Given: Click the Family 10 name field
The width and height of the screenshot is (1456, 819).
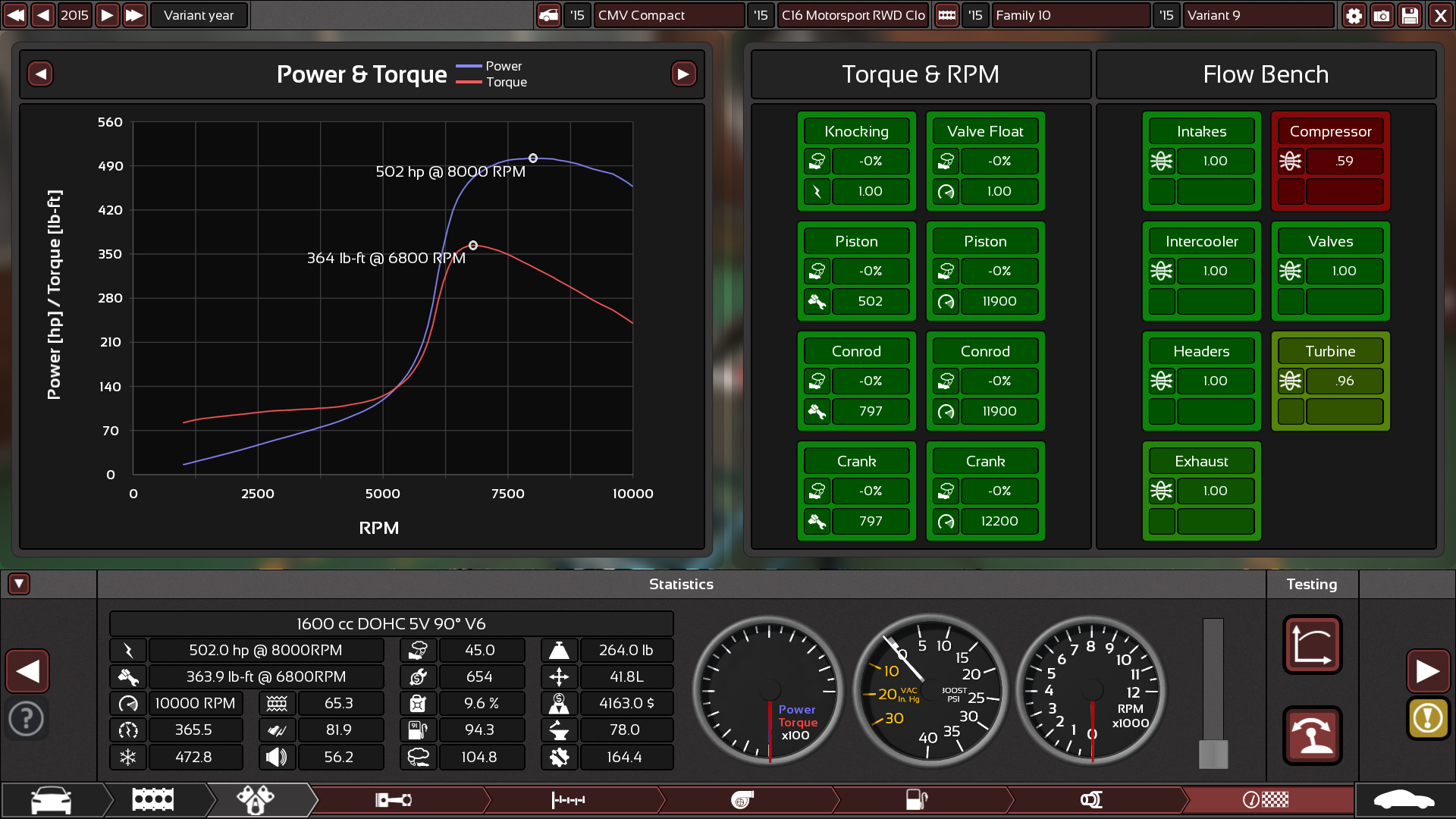Looking at the screenshot, I should 1070,15.
